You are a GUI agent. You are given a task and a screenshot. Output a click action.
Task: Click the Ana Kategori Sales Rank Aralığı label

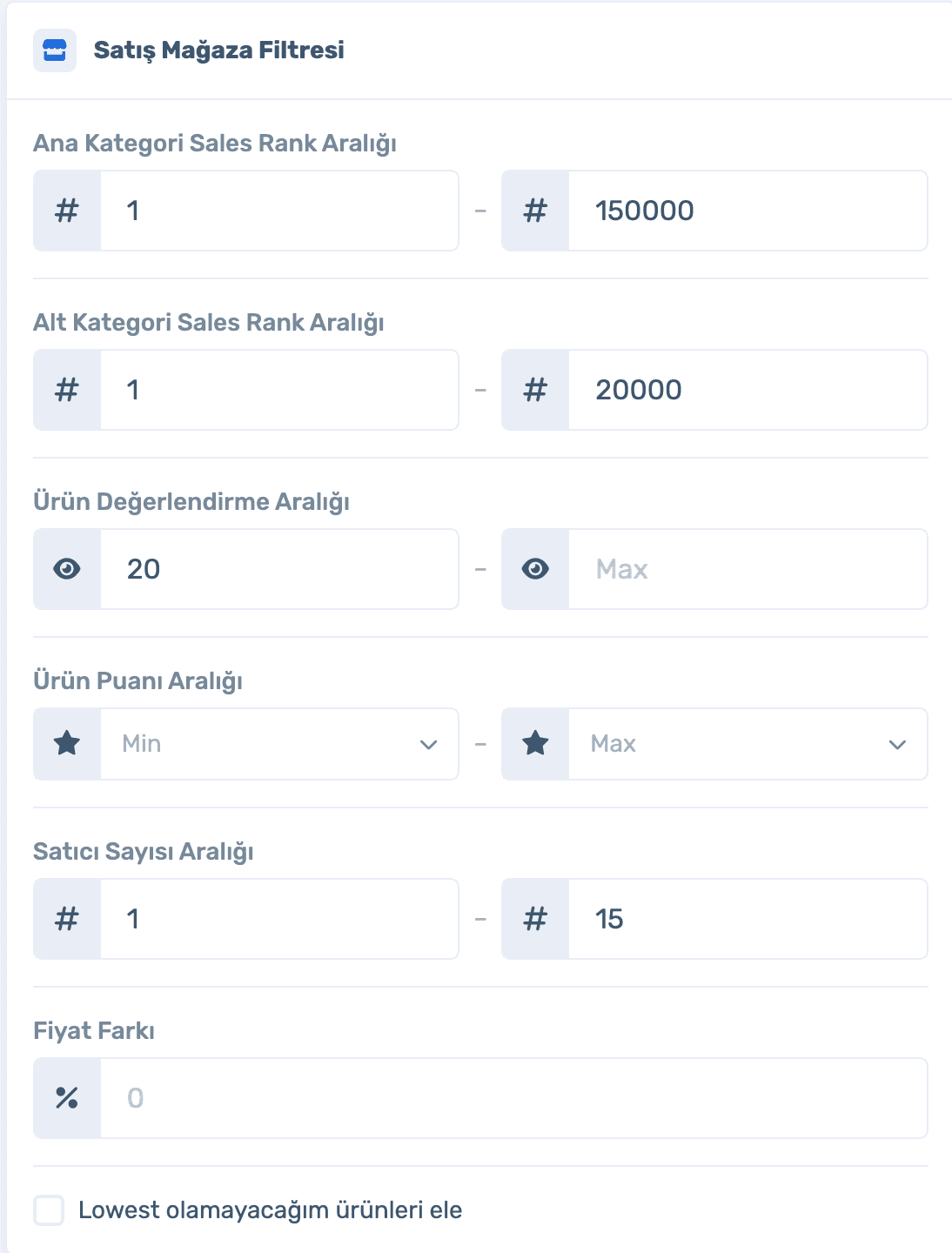point(215,144)
